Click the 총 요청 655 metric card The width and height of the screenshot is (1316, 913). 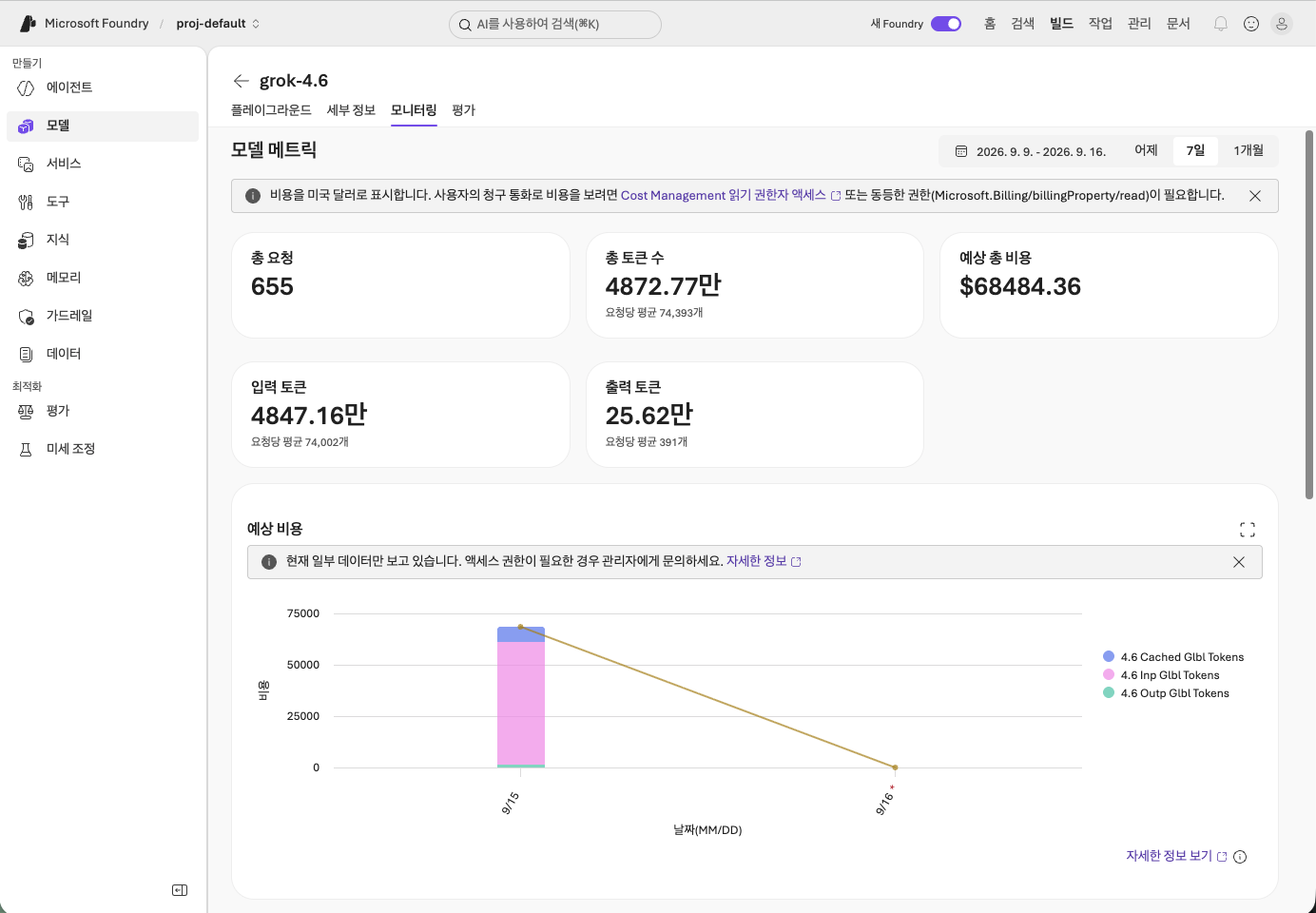(400, 285)
